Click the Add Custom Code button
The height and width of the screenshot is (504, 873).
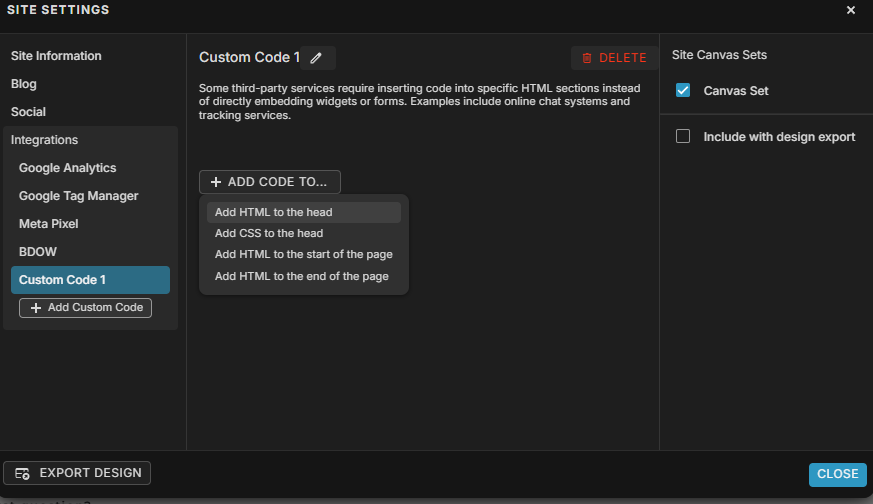pos(85,308)
